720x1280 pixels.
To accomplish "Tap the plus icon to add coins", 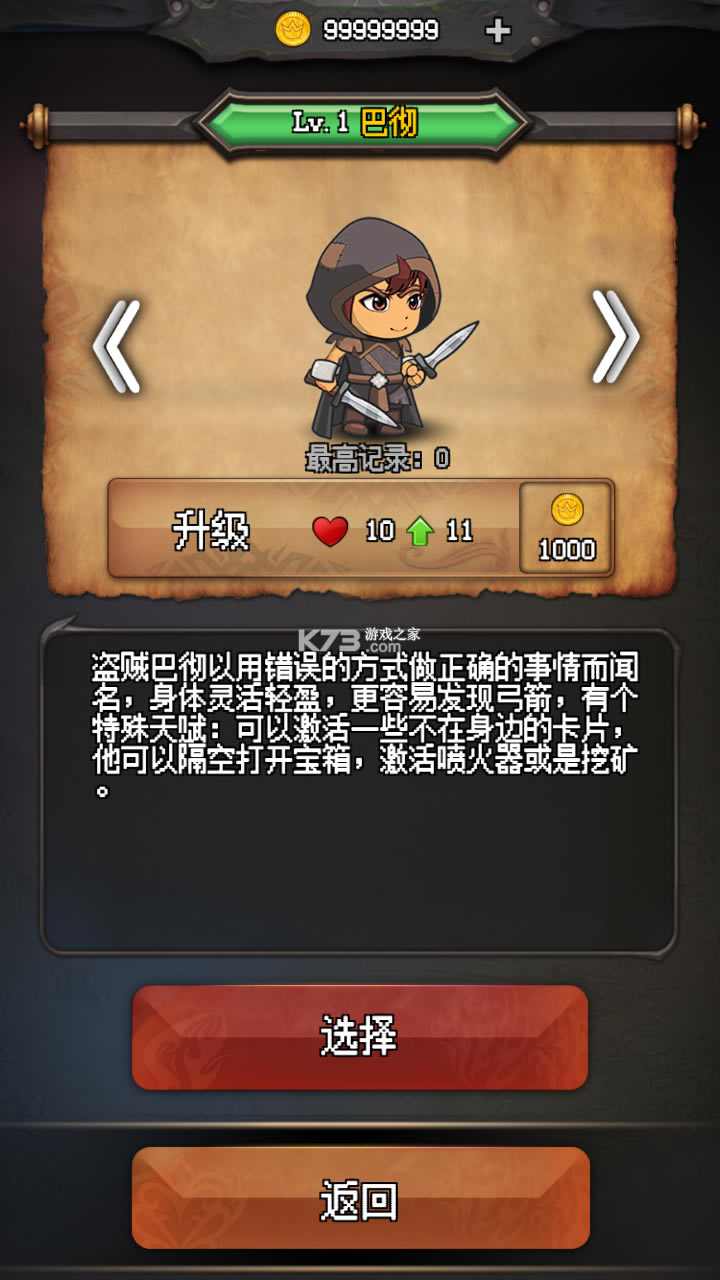I will [497, 31].
